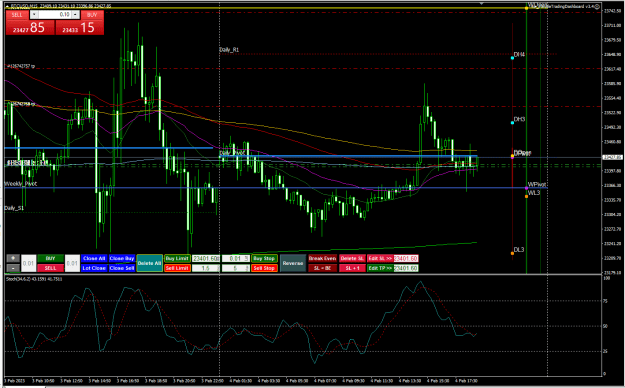Click the chart shift triangle marker at top
Screen dimensions: 625x388
(482, 4)
